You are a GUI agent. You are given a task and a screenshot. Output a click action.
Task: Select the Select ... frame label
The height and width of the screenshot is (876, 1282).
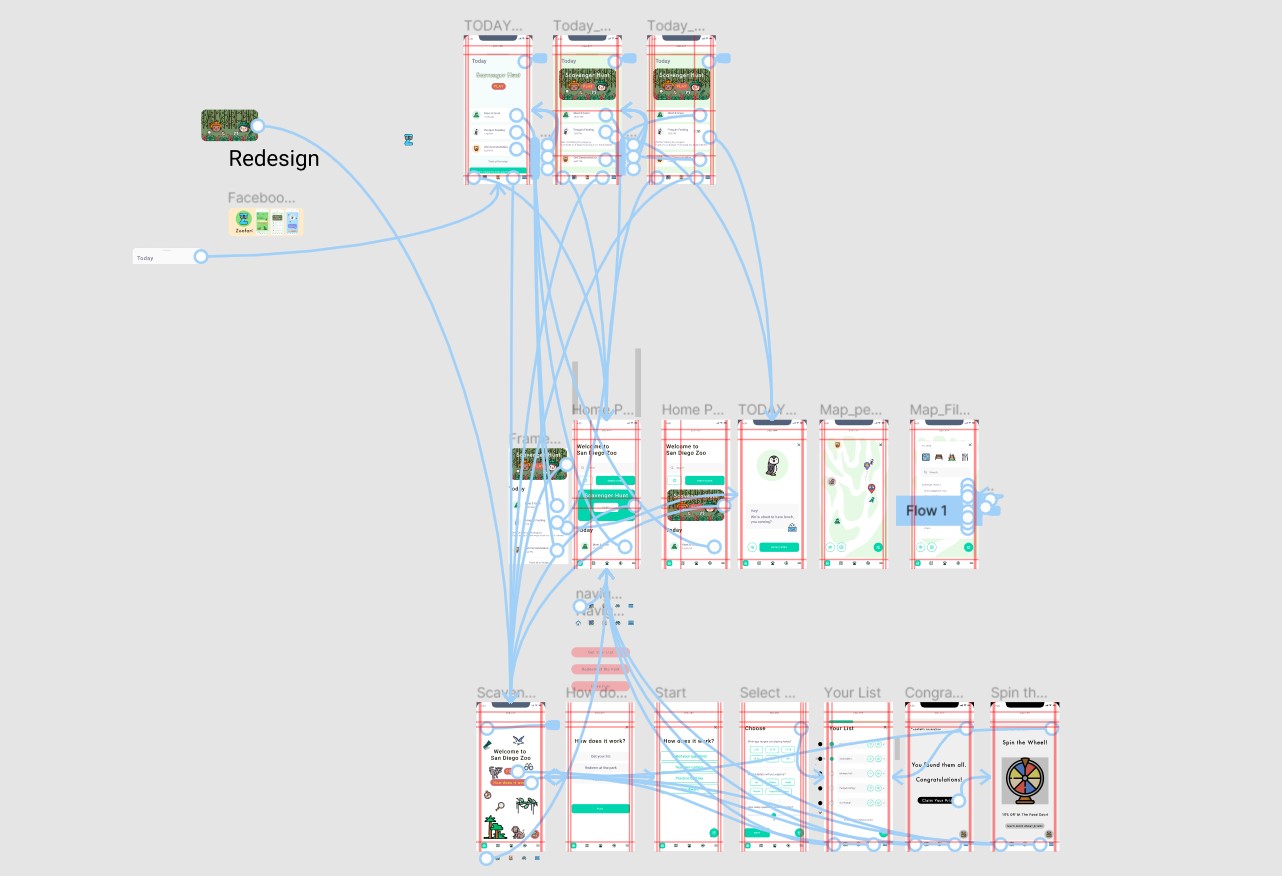768,693
